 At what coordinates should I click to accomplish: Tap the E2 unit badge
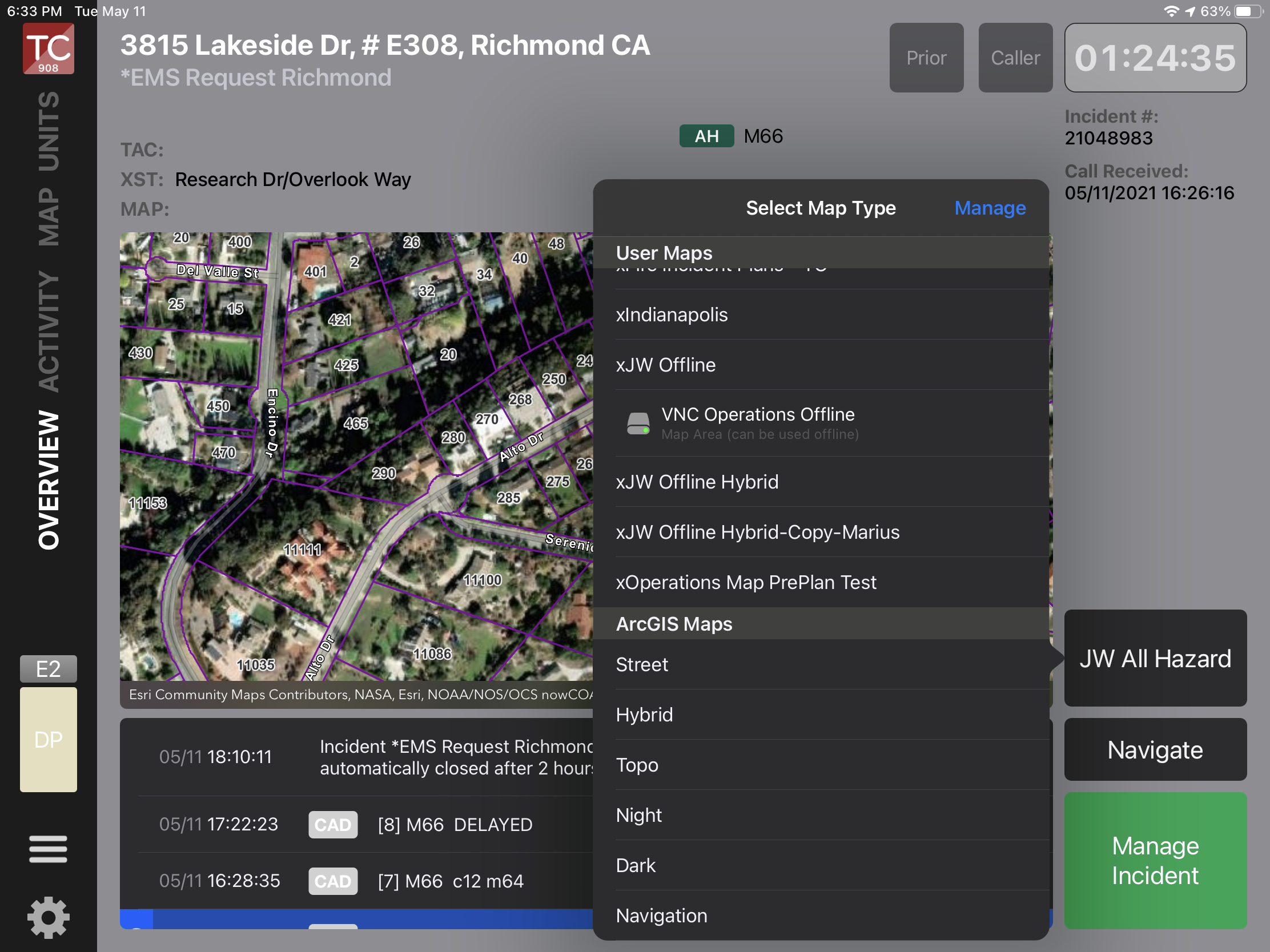click(x=48, y=668)
